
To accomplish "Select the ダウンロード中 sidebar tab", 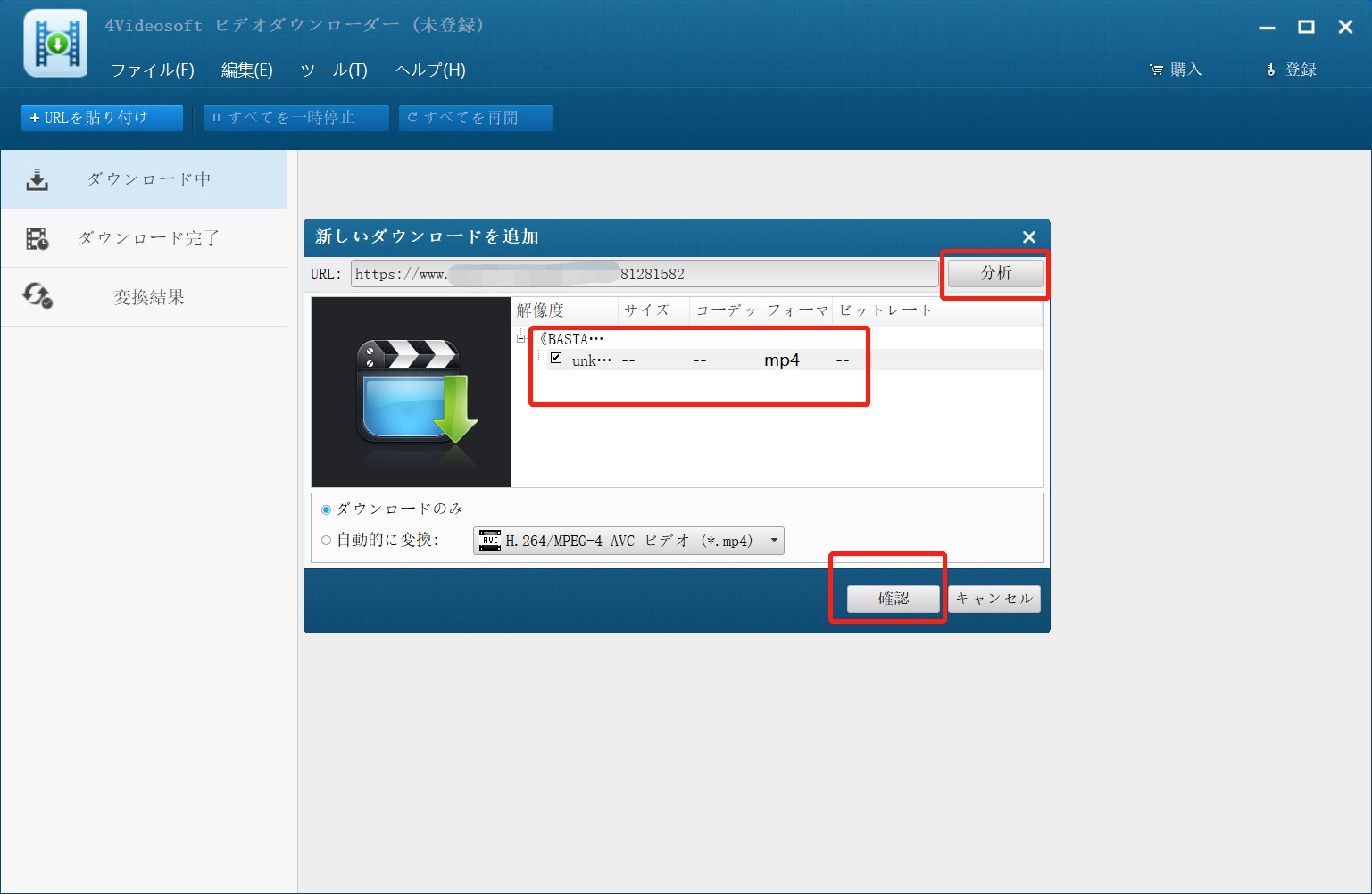I will point(144,179).
